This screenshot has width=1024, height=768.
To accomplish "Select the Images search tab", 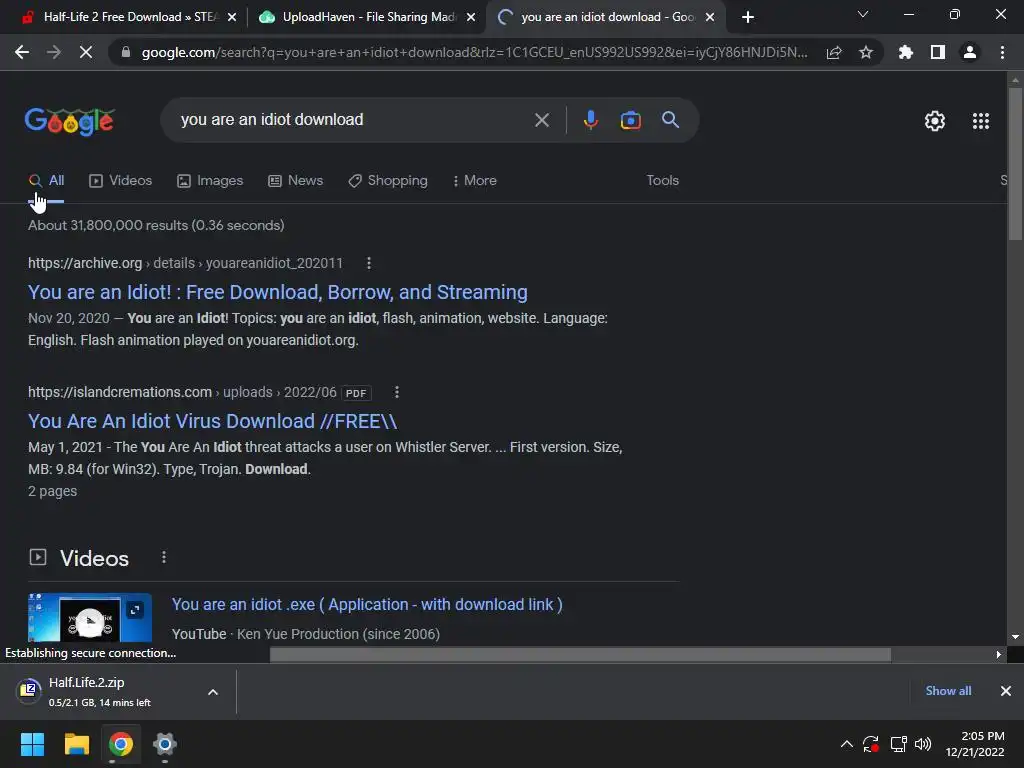I will pos(210,181).
